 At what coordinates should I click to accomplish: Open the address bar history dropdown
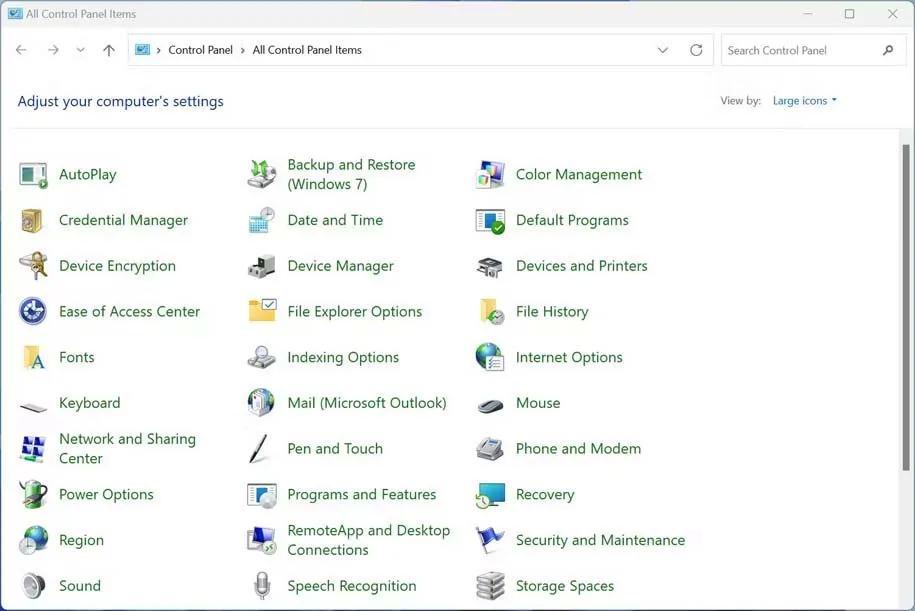(662, 50)
